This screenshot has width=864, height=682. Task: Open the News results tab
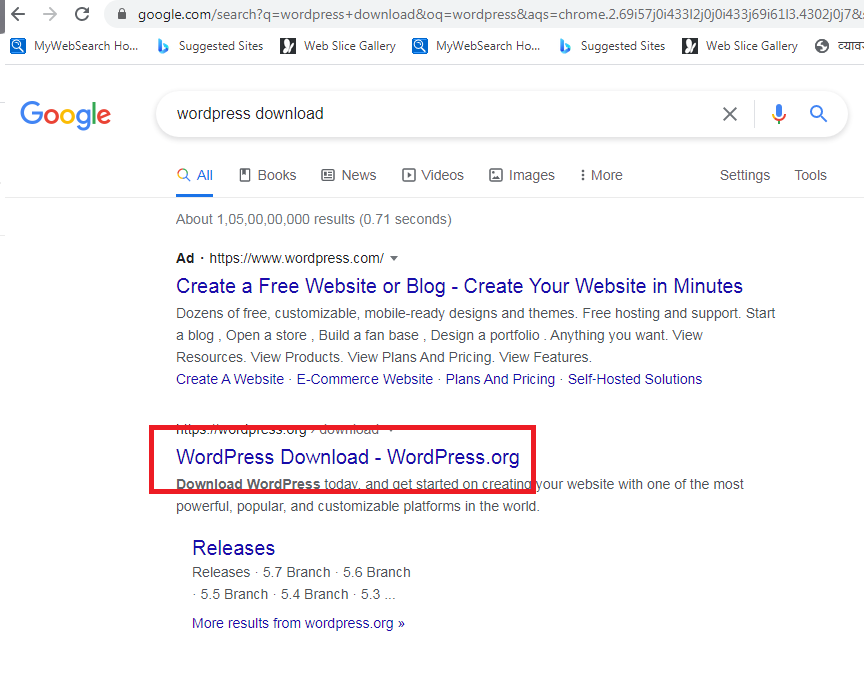click(x=348, y=175)
